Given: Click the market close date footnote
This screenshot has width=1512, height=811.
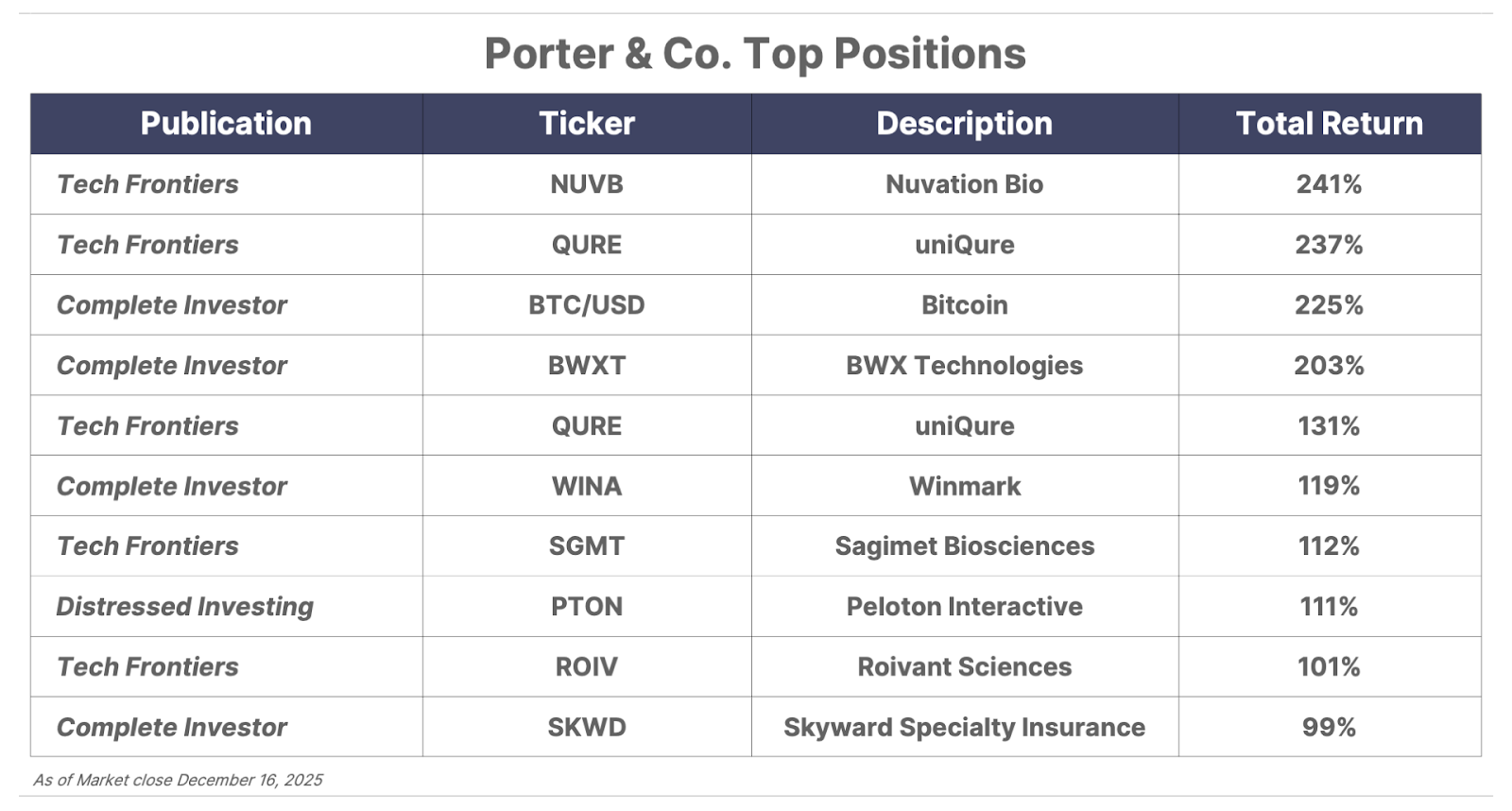Looking at the screenshot, I should pos(178,781).
